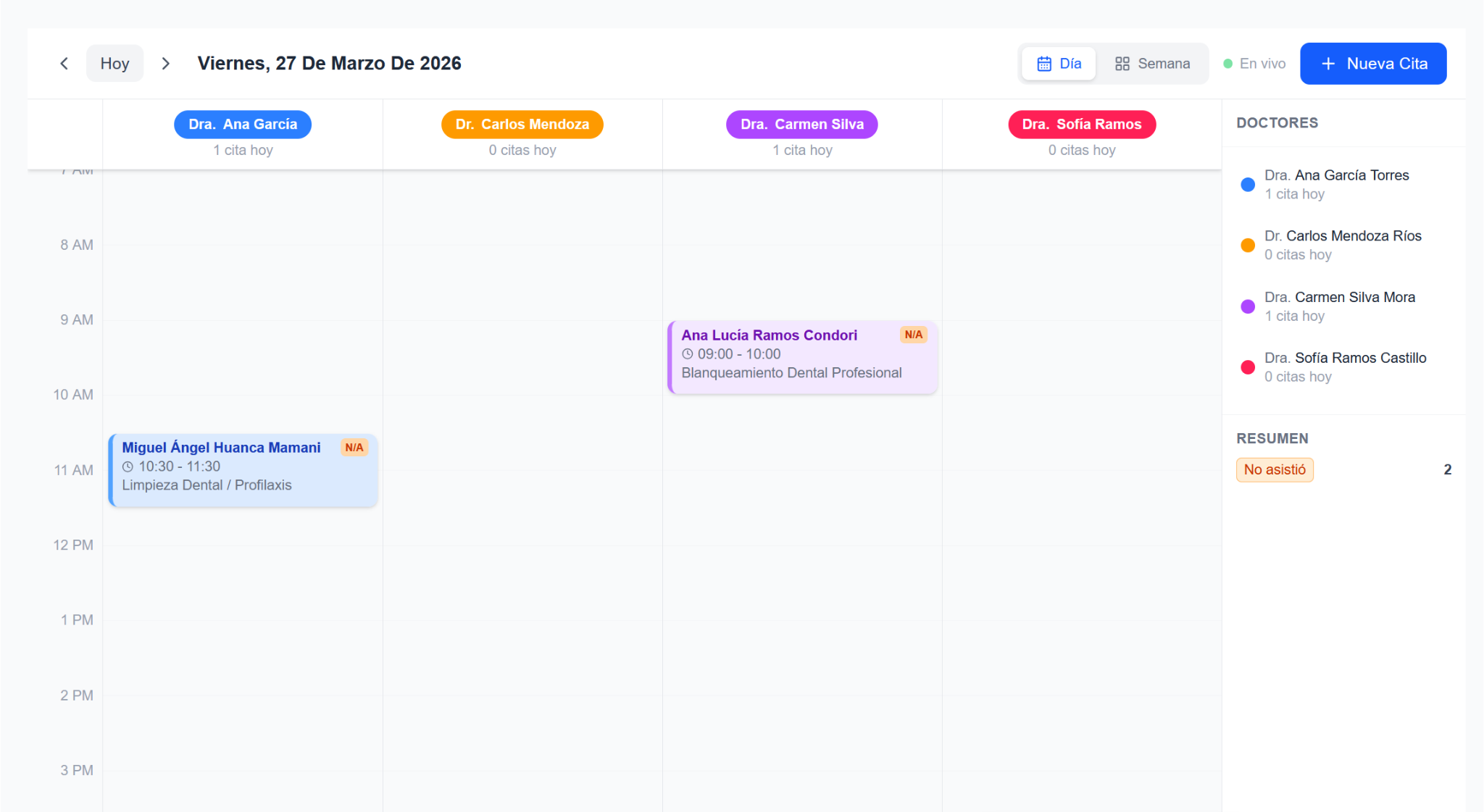Switch to the Semana view tab
Viewport: 1484px width, 812px height.
coord(1152,63)
